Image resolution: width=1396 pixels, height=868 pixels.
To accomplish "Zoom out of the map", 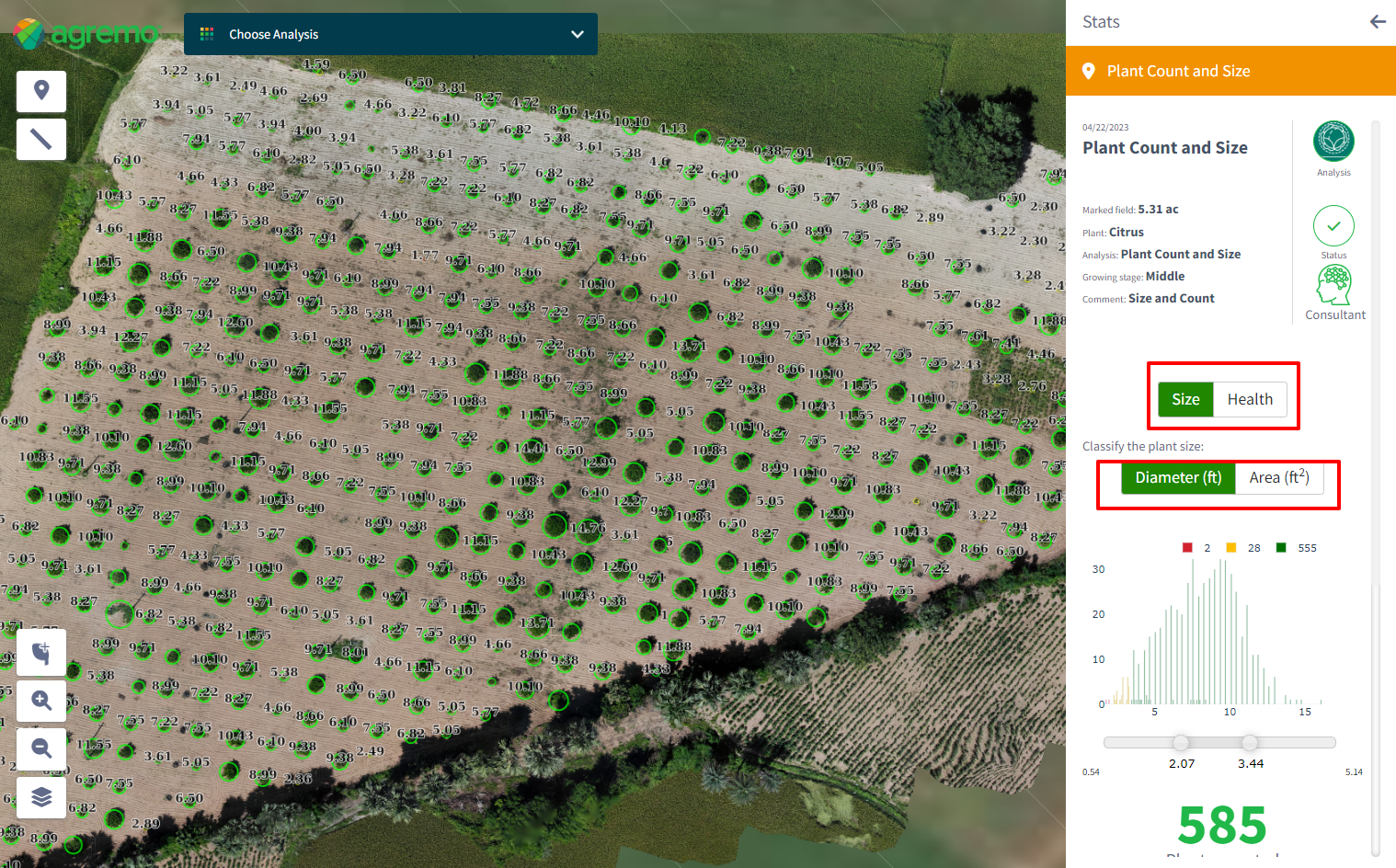I will [41, 748].
